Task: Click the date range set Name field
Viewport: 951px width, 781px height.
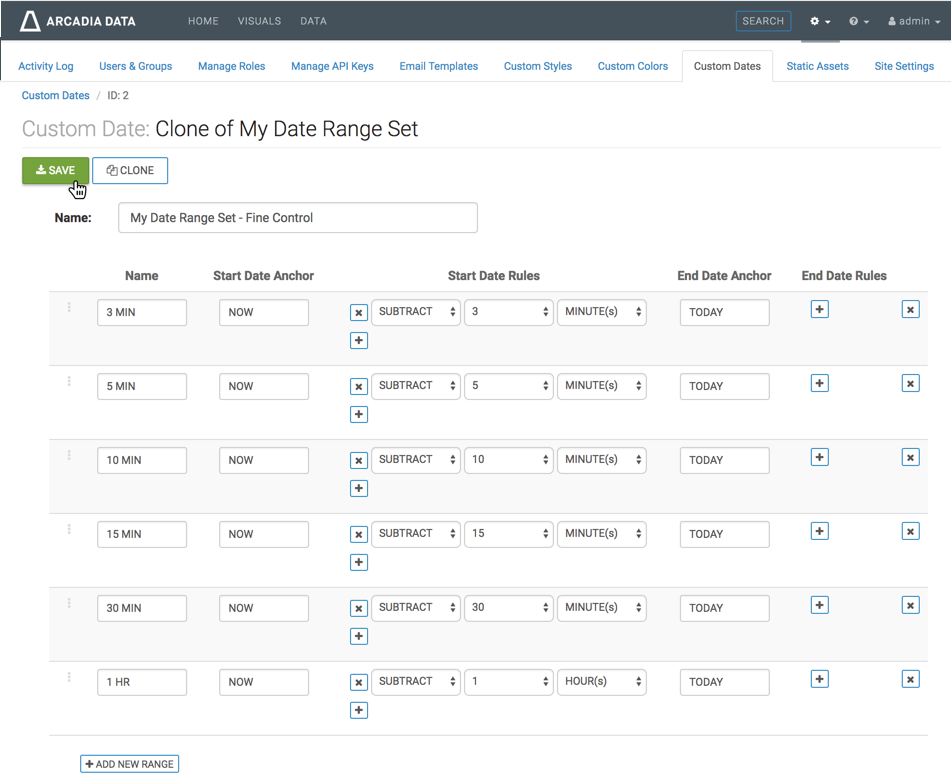Action: pos(297,218)
